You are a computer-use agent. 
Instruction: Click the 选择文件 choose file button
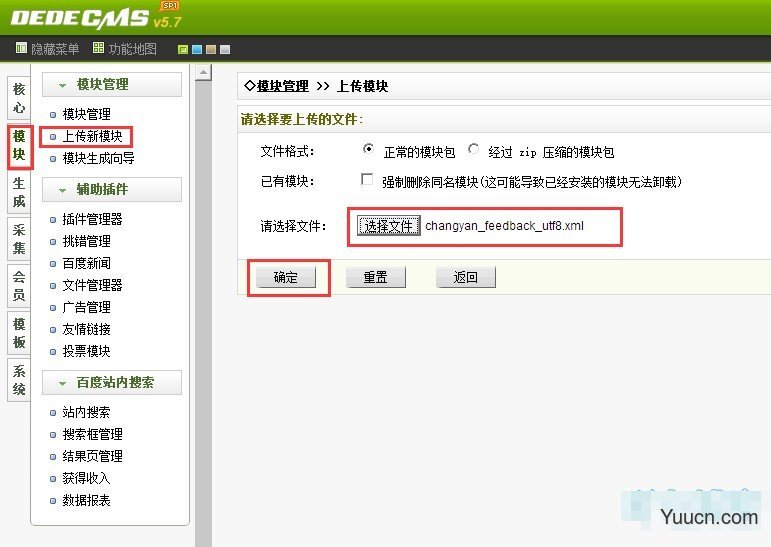389,226
